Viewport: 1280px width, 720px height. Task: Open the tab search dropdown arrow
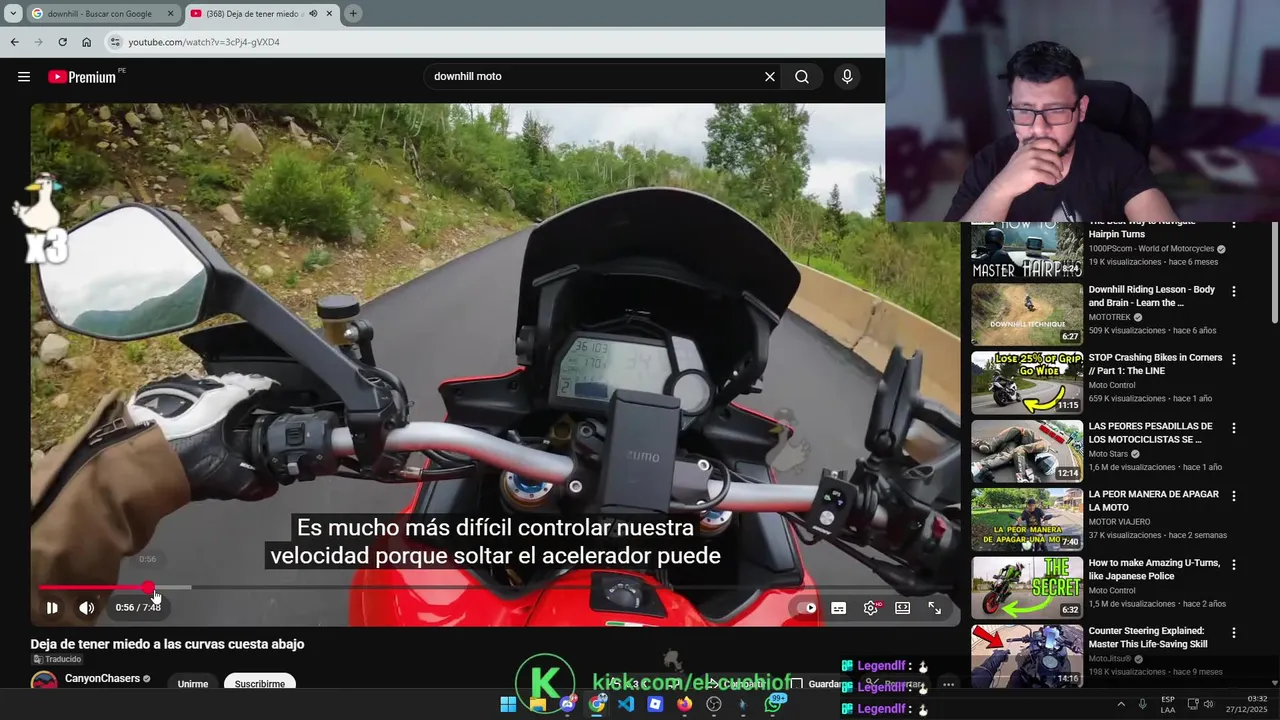pyautogui.click(x=13, y=14)
